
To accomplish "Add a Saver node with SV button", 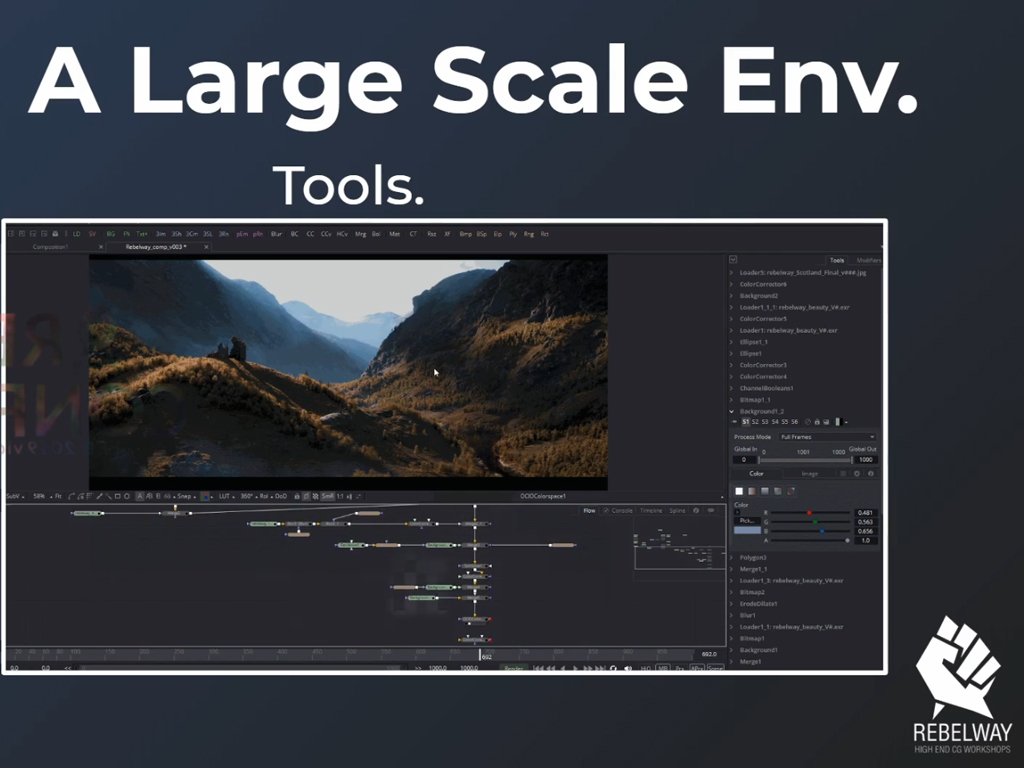I will (x=92, y=234).
